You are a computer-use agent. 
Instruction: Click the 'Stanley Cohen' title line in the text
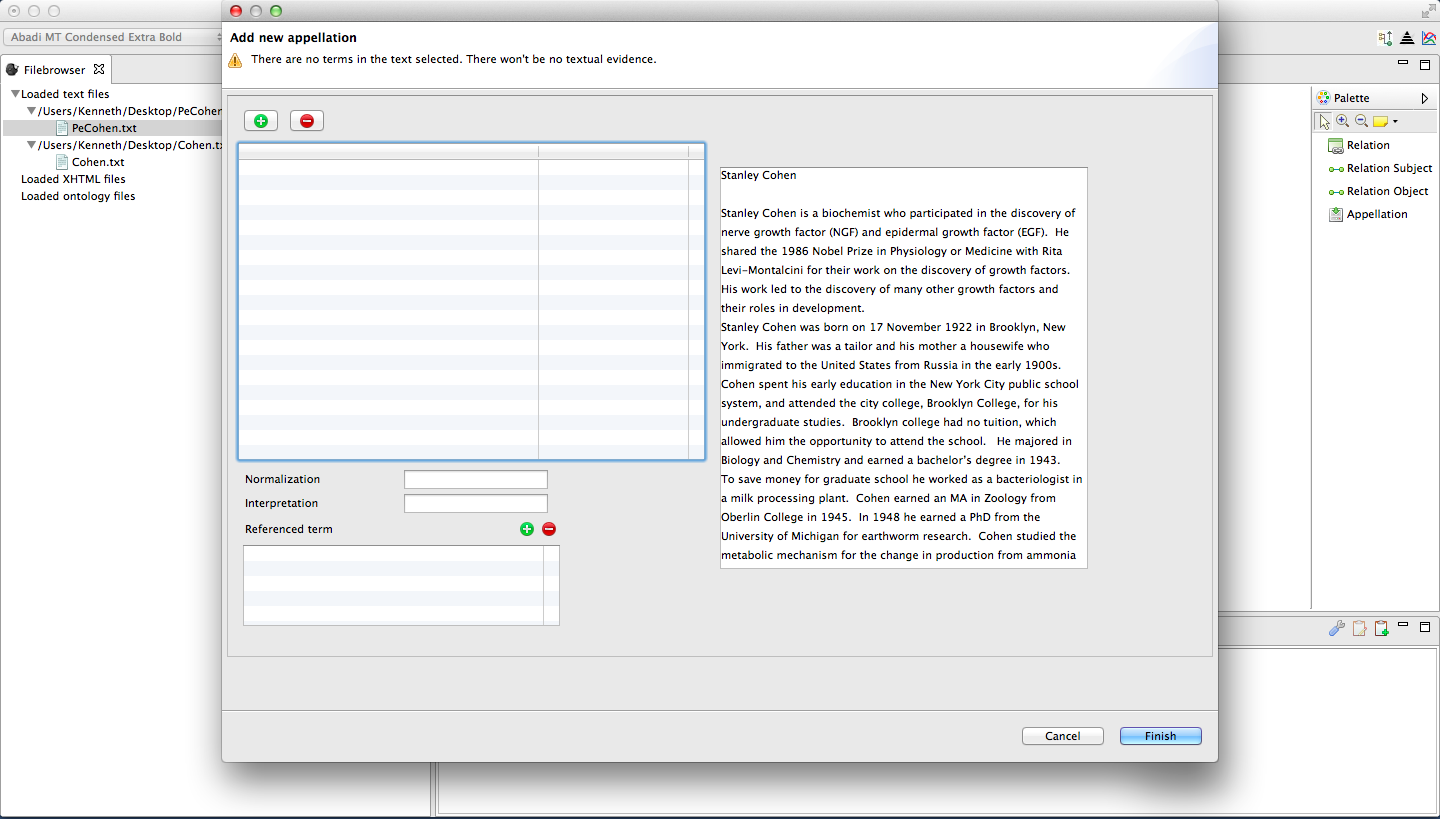point(758,175)
